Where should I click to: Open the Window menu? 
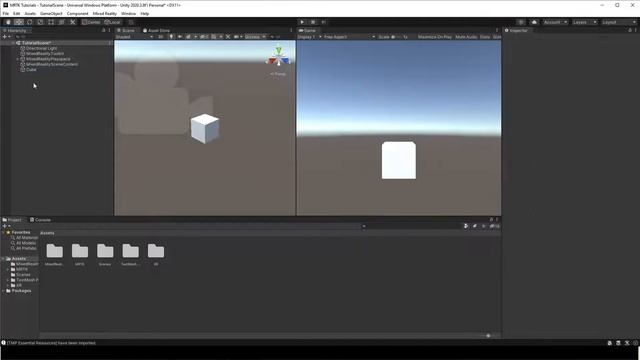pos(128,13)
